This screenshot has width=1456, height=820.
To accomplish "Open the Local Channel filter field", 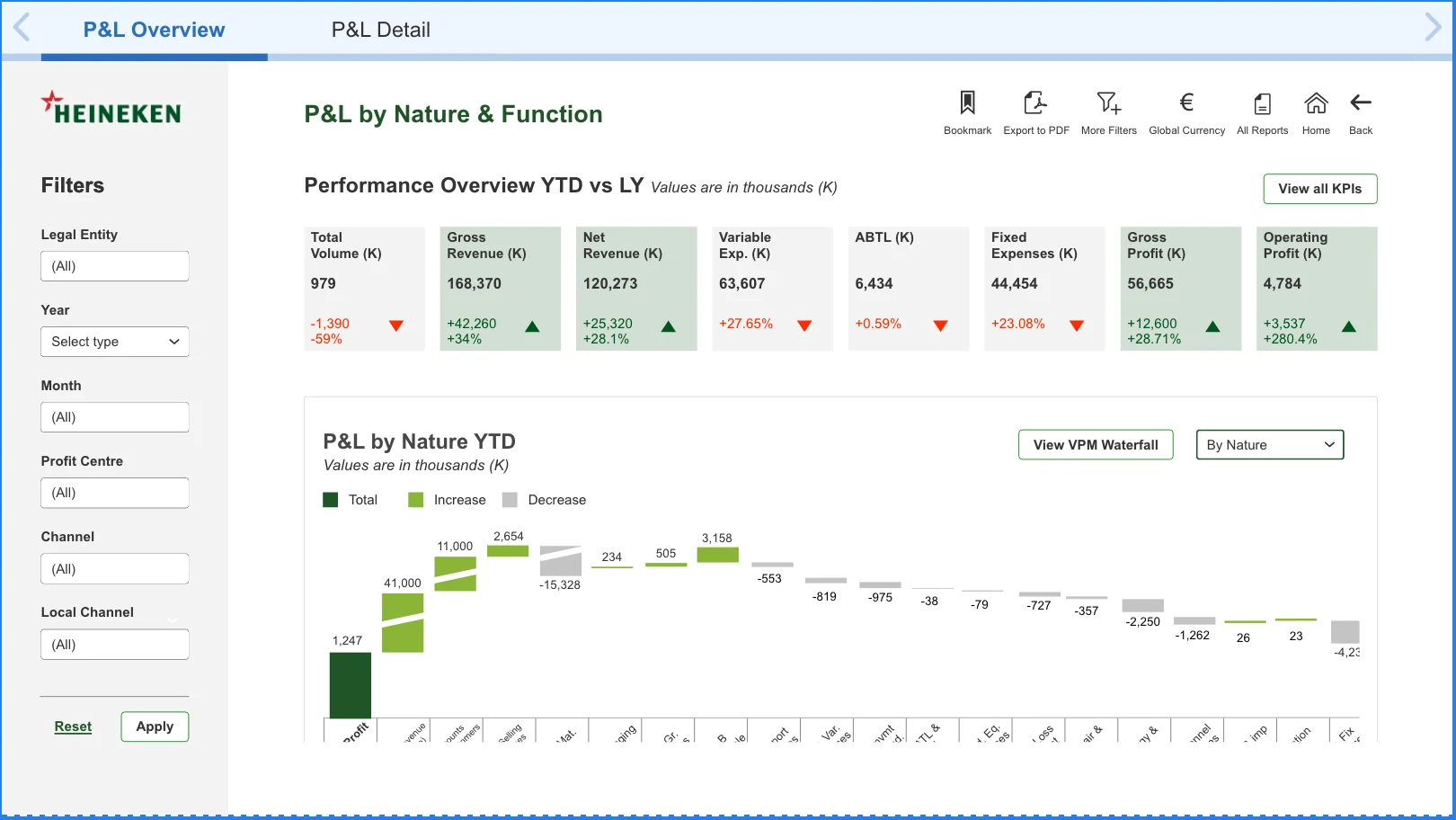I will (x=115, y=645).
